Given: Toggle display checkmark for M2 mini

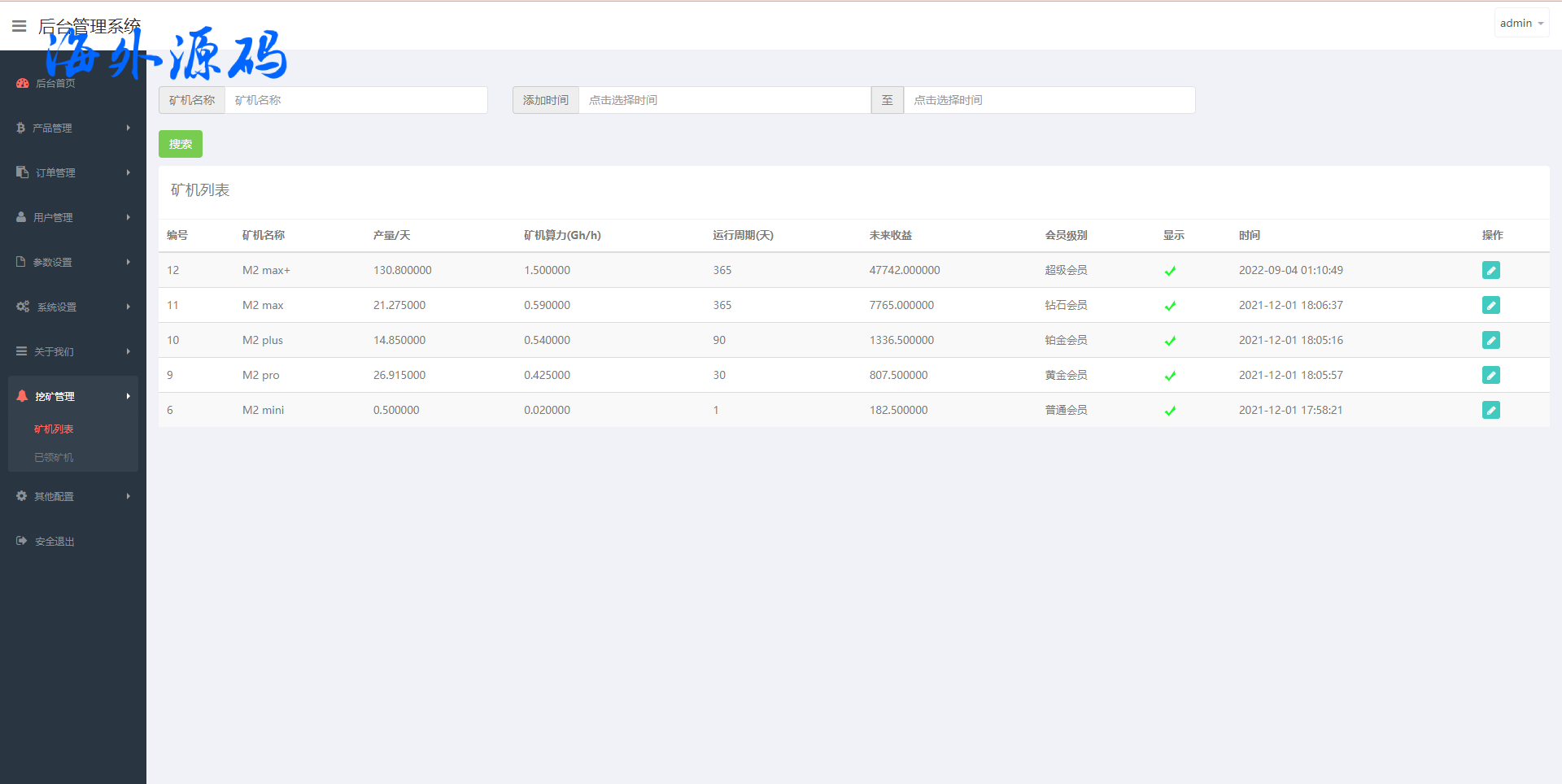Looking at the screenshot, I should (x=1170, y=411).
